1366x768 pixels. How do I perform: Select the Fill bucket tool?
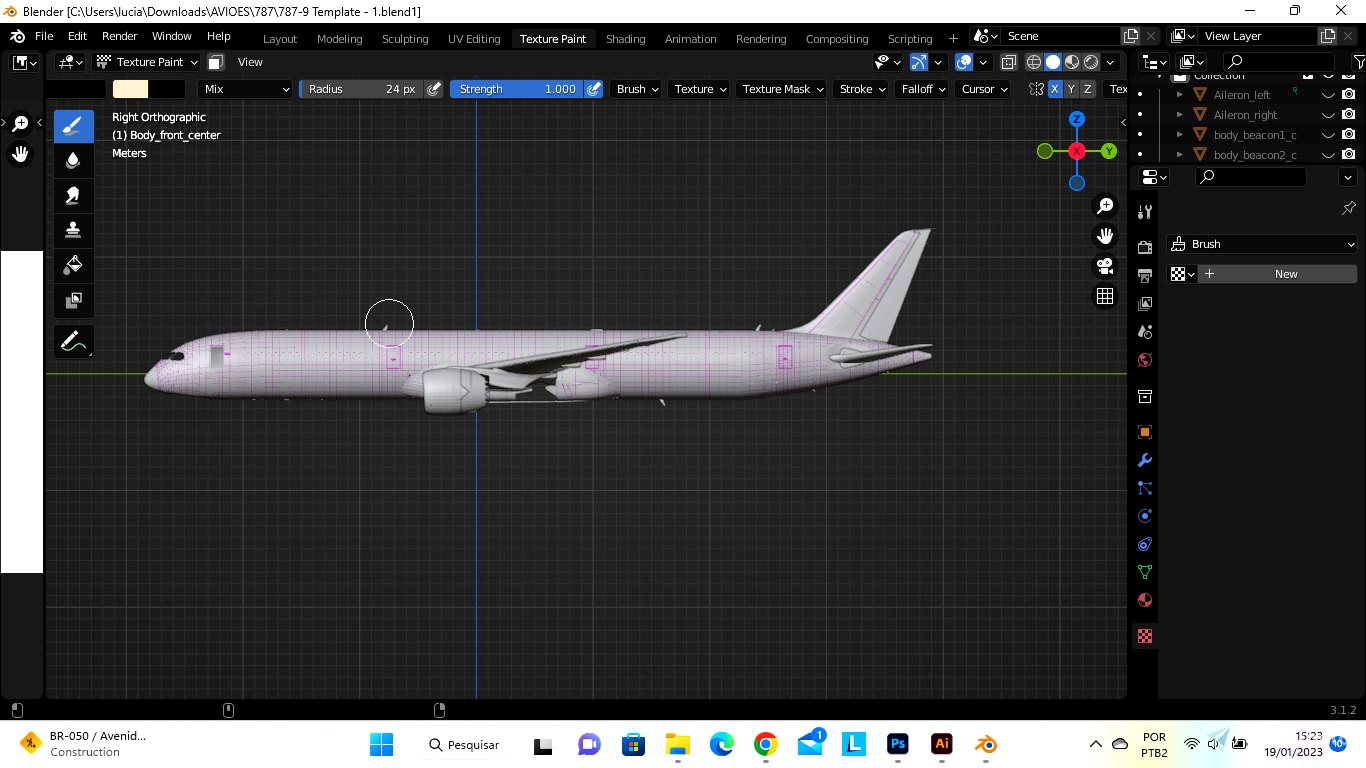coord(73,265)
